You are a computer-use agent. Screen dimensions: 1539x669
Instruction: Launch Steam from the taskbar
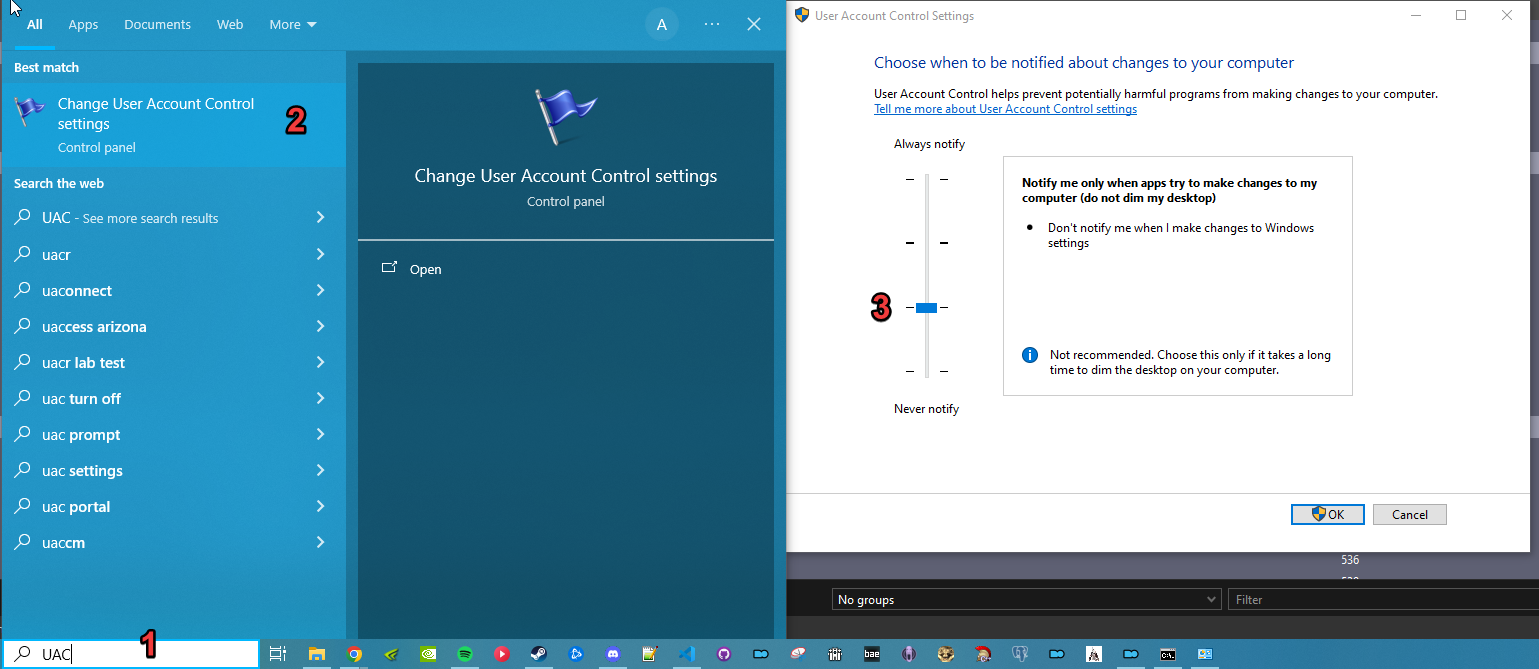tap(538, 654)
